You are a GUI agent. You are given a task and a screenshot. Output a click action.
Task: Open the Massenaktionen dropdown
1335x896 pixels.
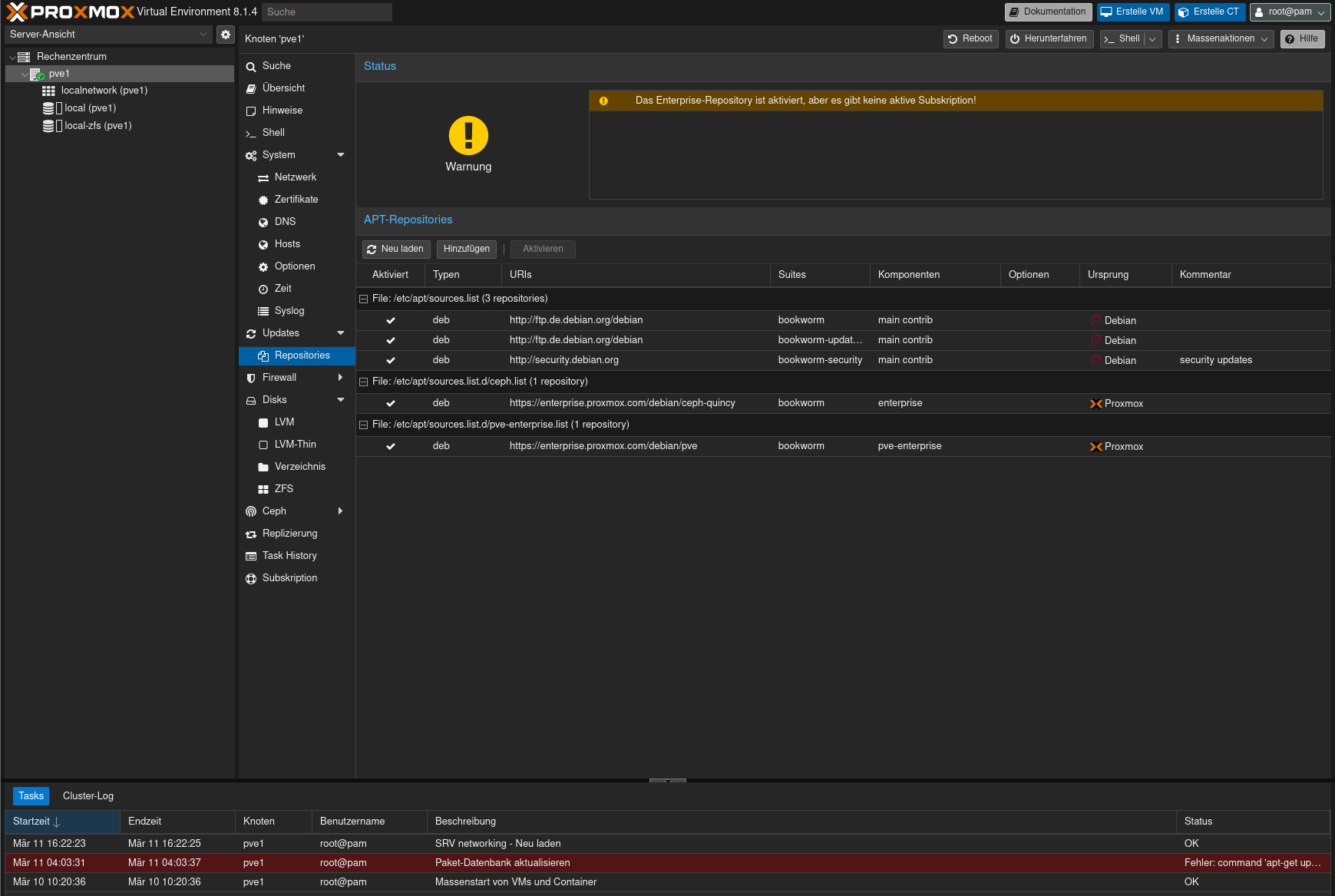(1221, 39)
